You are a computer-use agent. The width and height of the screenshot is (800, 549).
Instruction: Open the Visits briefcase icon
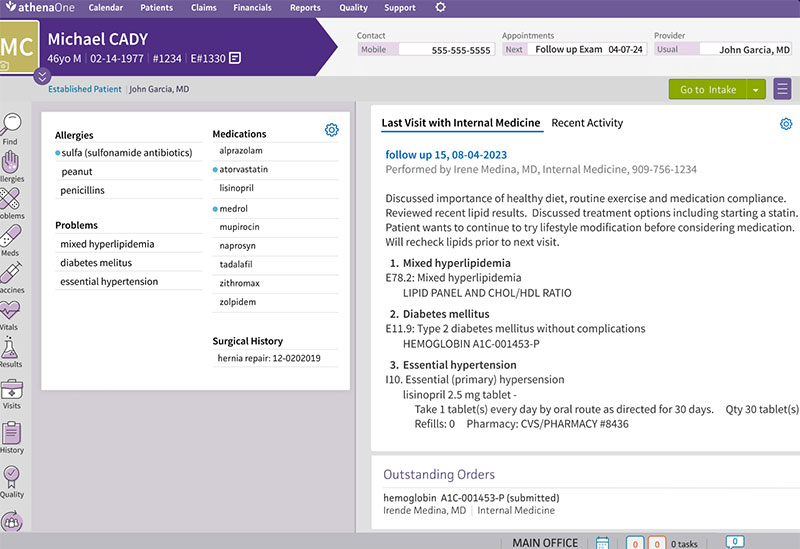(x=11, y=389)
